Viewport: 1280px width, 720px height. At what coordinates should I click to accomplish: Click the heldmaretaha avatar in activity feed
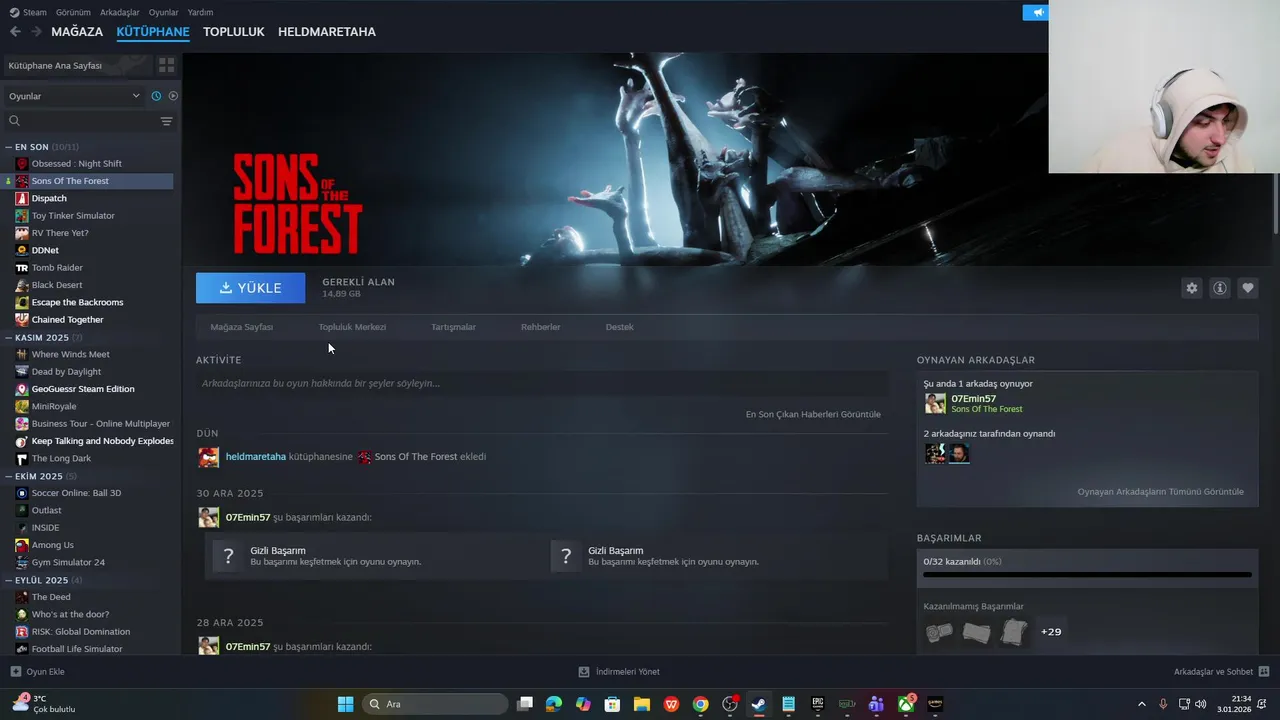[x=208, y=457]
